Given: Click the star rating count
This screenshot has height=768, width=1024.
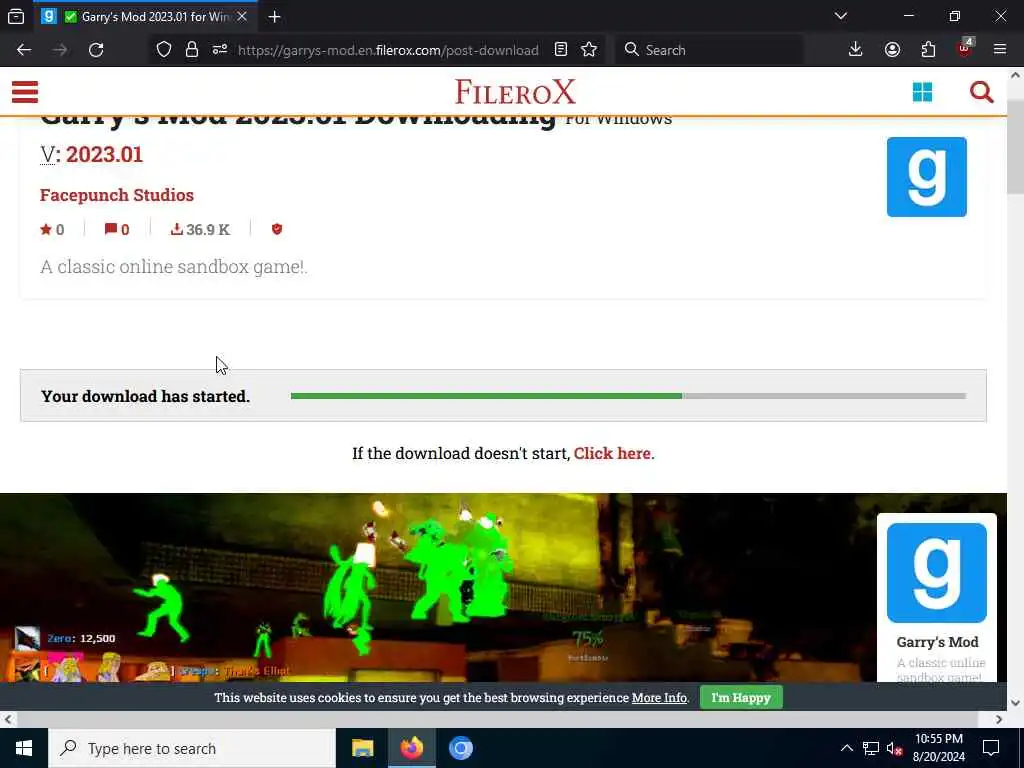Looking at the screenshot, I should [x=52, y=229].
